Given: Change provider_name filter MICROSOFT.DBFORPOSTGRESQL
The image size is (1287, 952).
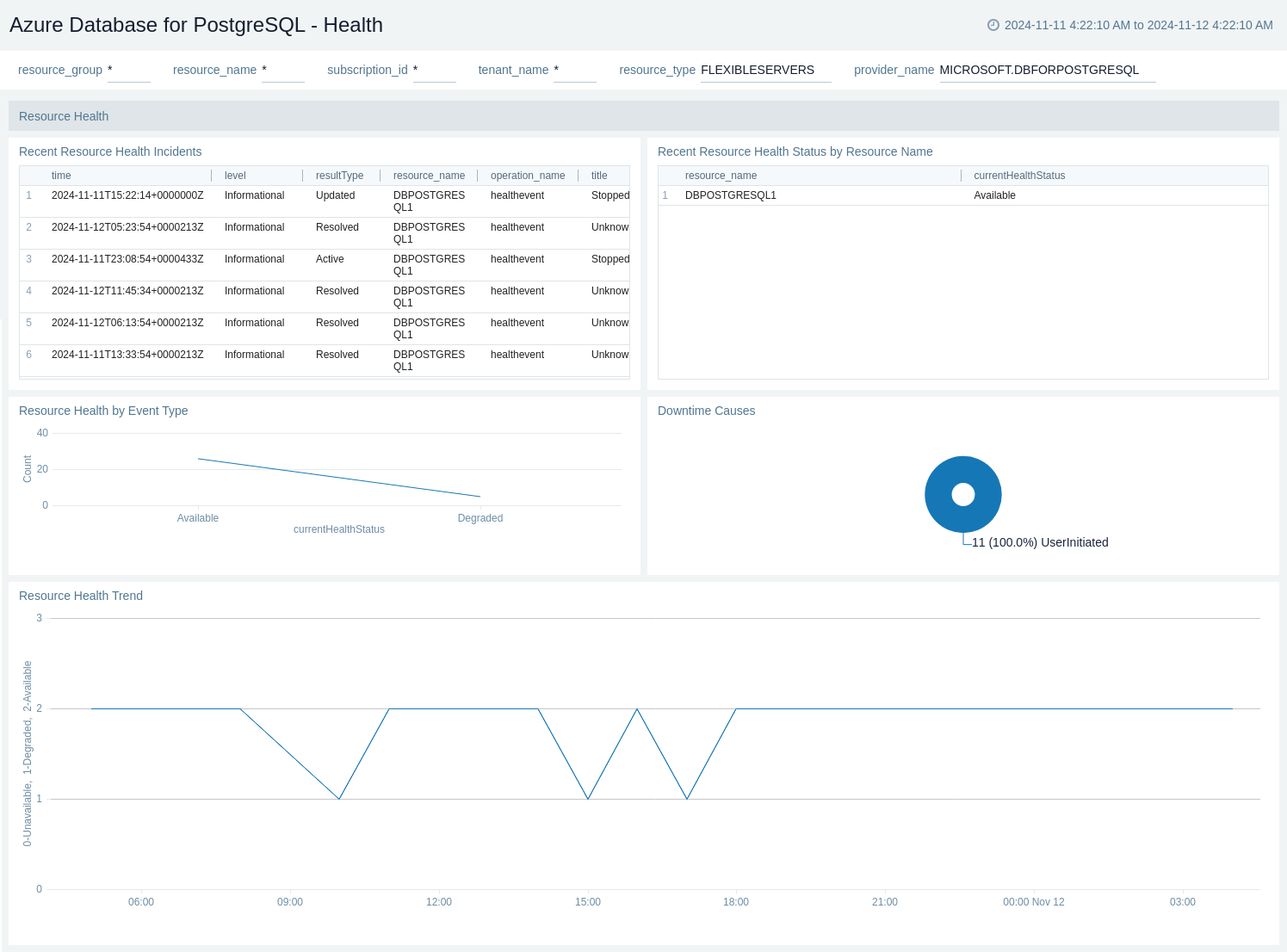Looking at the screenshot, I should pos(1048,70).
